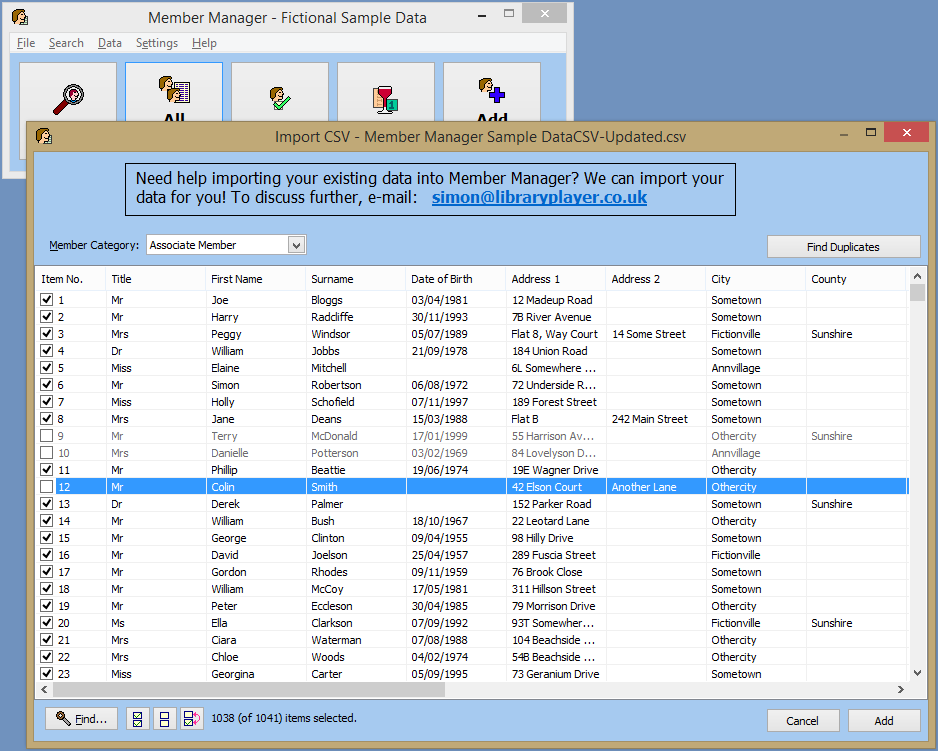Uncheck the checkbox for row 17 Gordon Rhodes

click(x=46, y=571)
